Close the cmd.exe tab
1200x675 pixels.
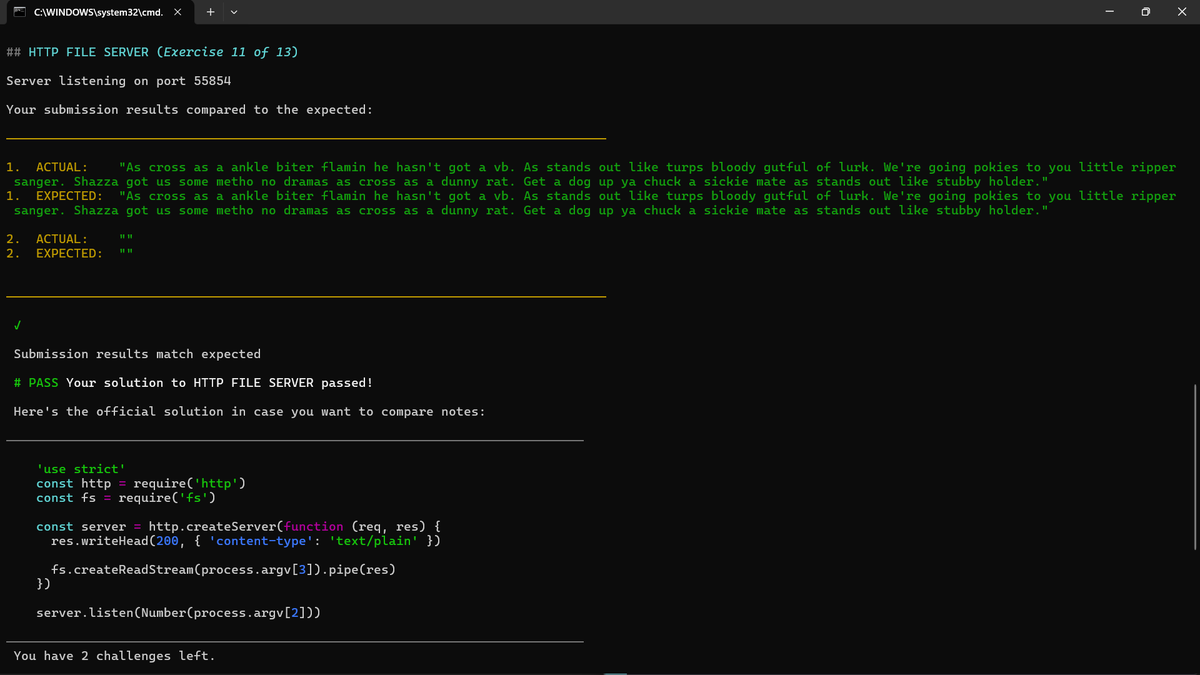(177, 13)
